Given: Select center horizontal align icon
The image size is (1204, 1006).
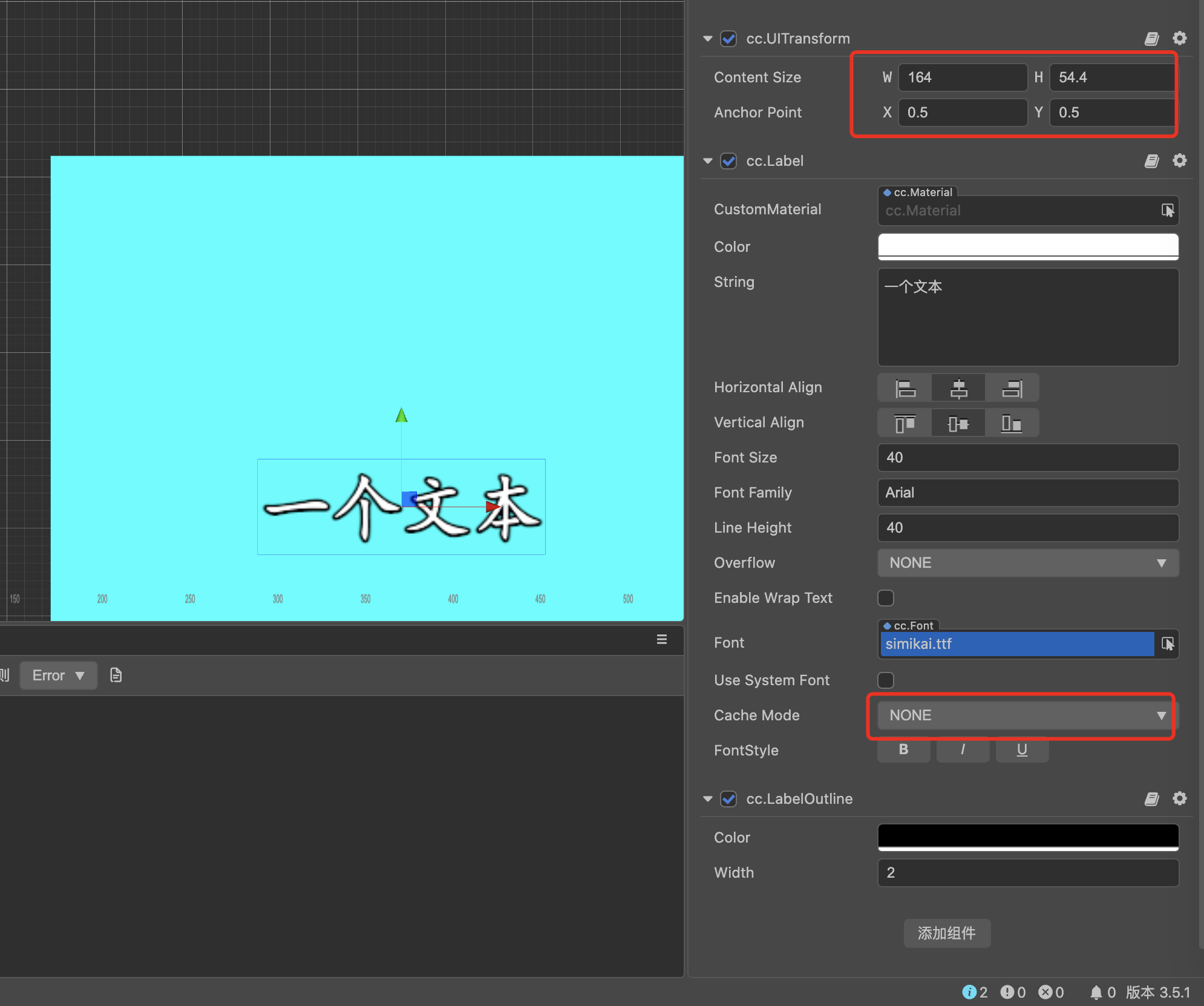Looking at the screenshot, I should (958, 388).
